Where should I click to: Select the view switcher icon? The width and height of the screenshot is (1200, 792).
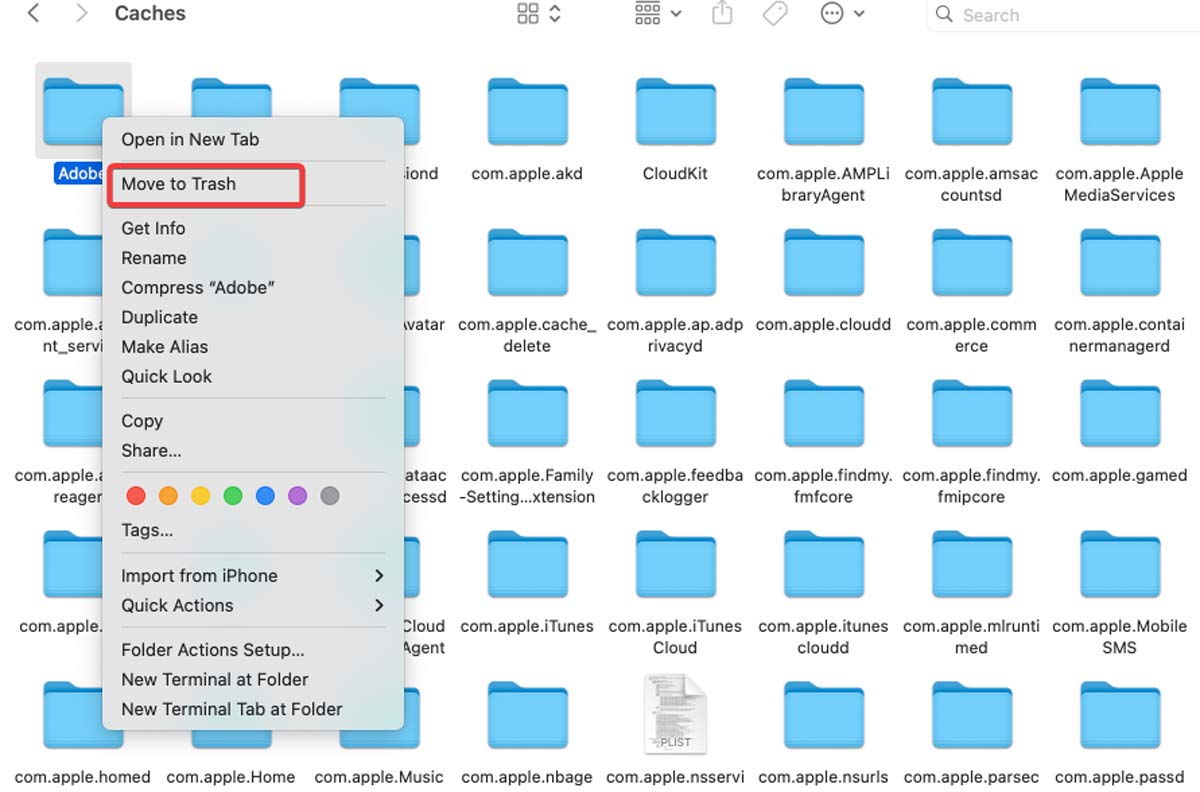coord(530,13)
